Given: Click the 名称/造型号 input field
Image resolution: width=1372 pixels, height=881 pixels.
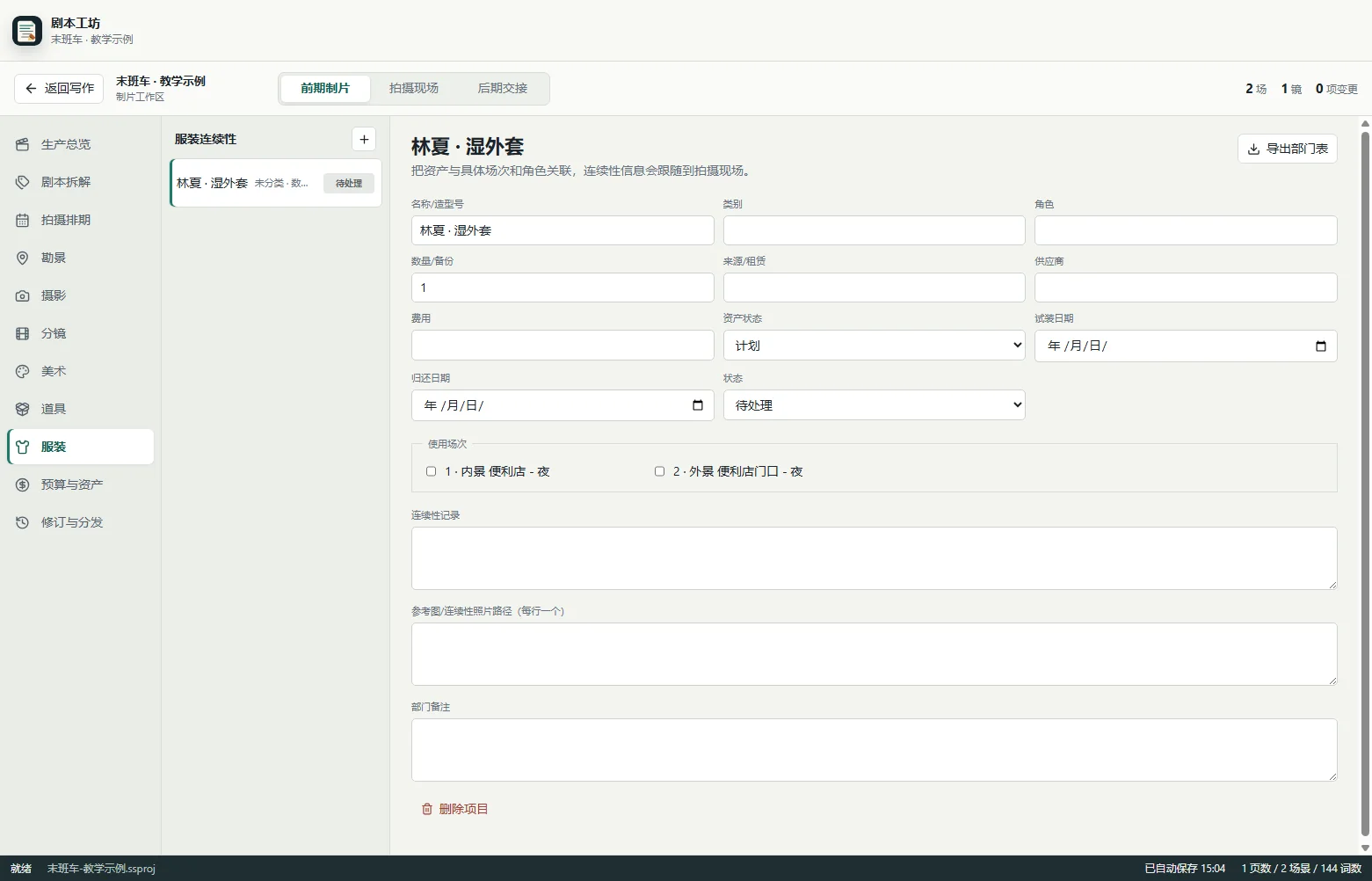Looking at the screenshot, I should tap(563, 230).
